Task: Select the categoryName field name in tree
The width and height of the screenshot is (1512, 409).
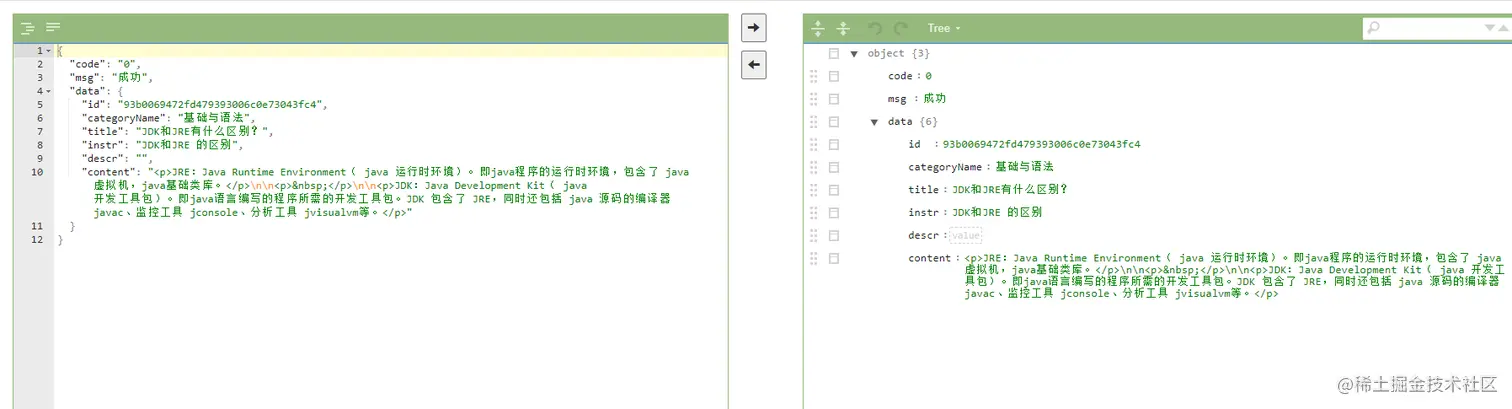Action: (944, 167)
